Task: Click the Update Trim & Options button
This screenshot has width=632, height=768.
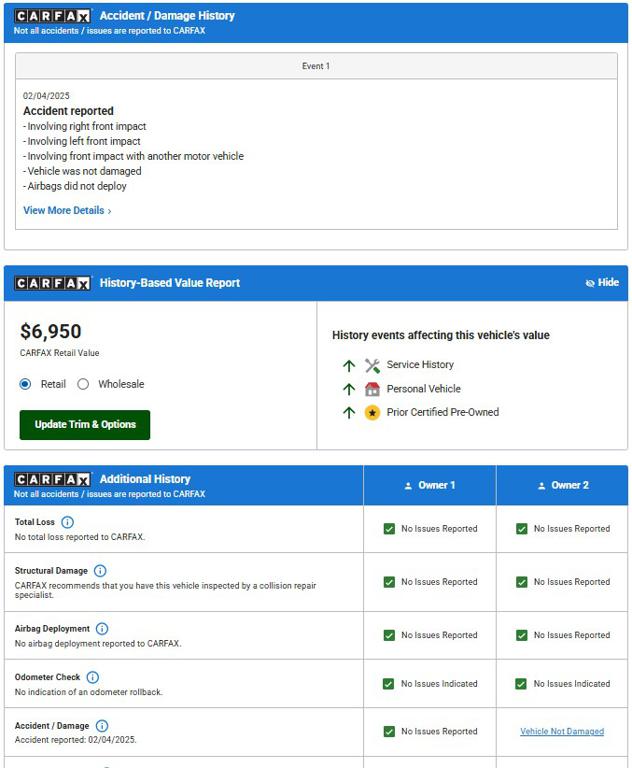Action: [x=85, y=425]
